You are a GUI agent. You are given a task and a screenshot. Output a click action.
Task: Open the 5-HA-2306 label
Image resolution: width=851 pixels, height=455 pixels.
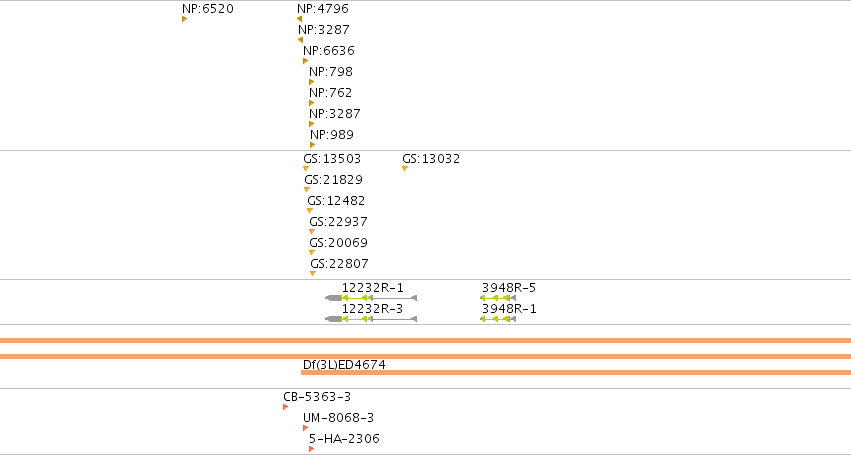click(344, 439)
